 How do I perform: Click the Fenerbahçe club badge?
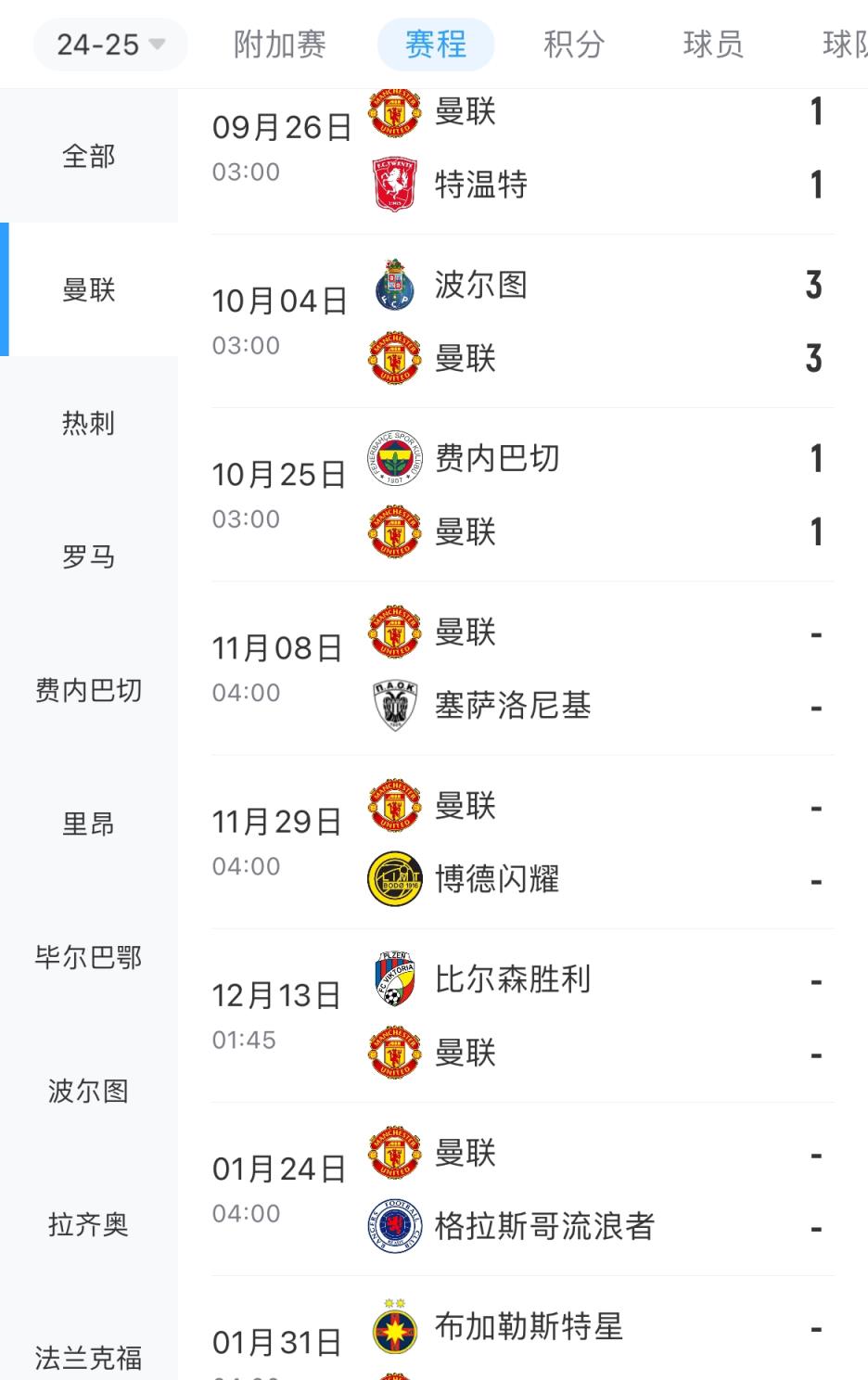point(395,458)
